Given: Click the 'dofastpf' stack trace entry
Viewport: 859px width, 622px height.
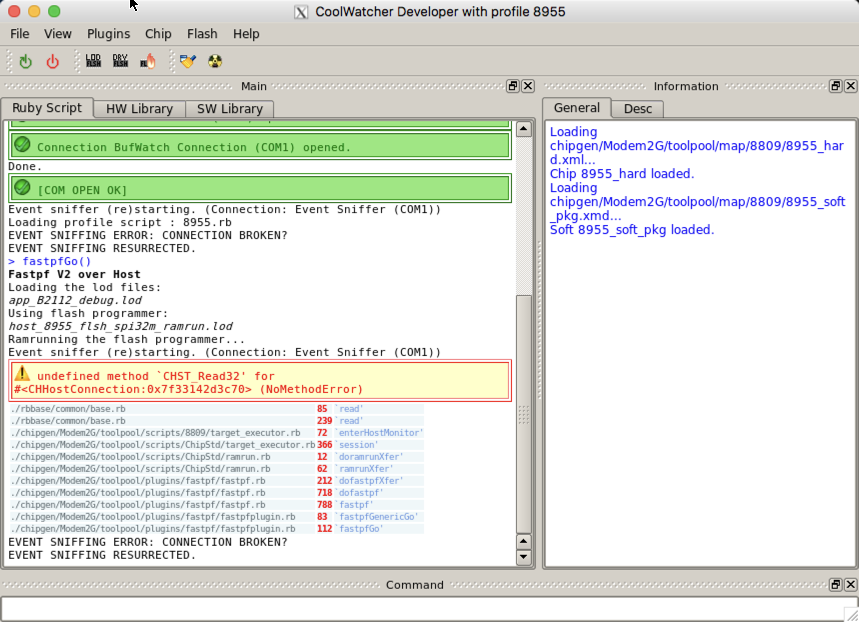Looking at the screenshot, I should (359, 493).
